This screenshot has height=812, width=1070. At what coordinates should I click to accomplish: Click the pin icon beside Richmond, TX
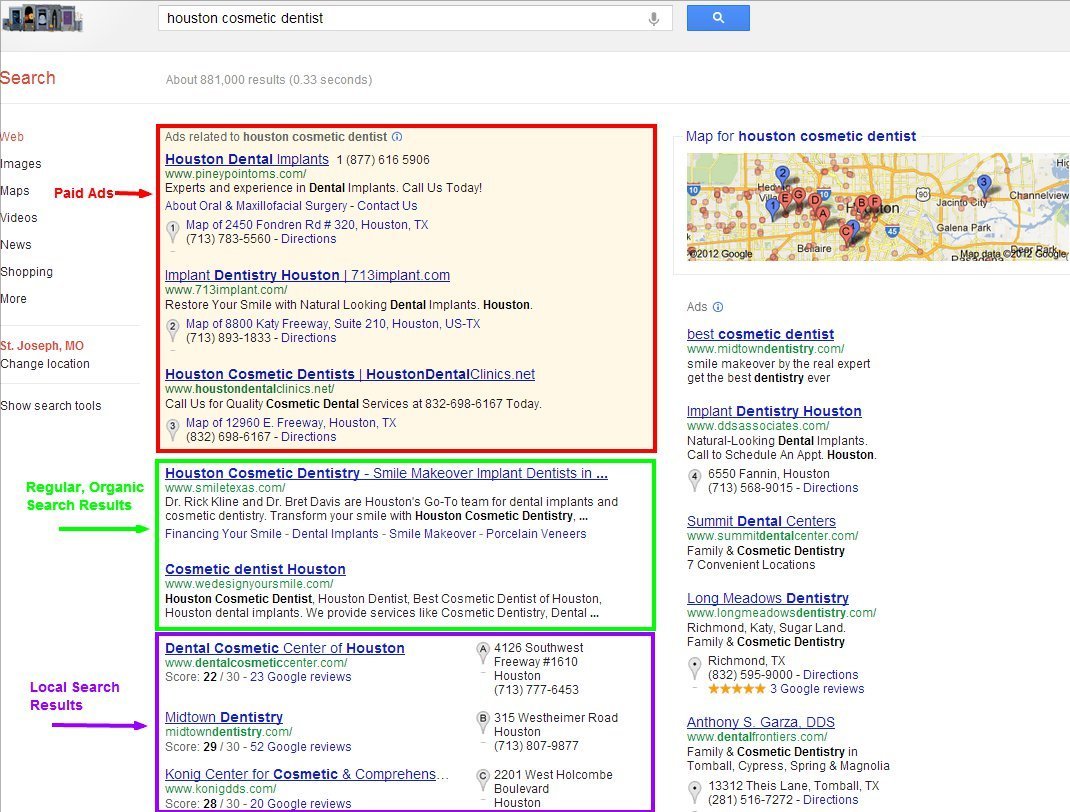(x=695, y=667)
